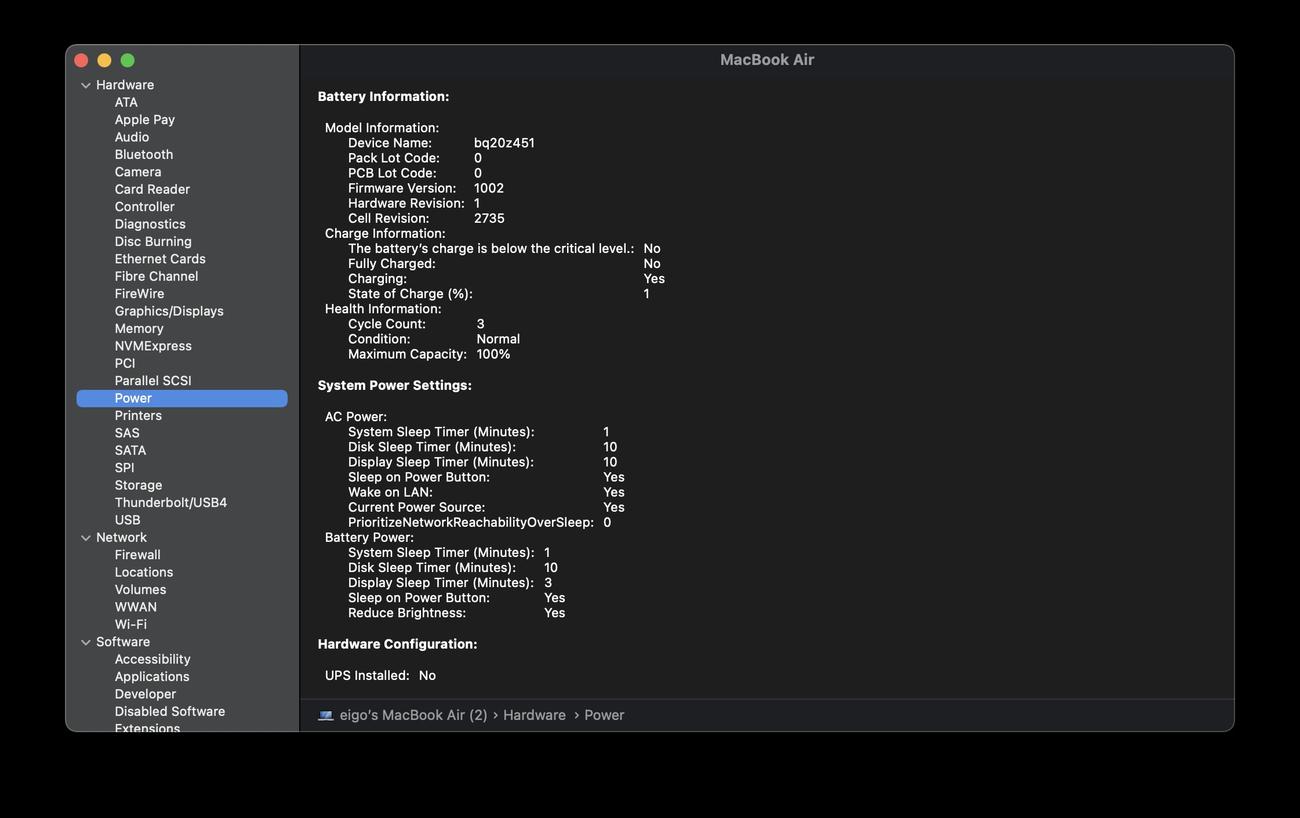Click the bq20z451 device name value
1300x818 pixels.
(x=504, y=143)
